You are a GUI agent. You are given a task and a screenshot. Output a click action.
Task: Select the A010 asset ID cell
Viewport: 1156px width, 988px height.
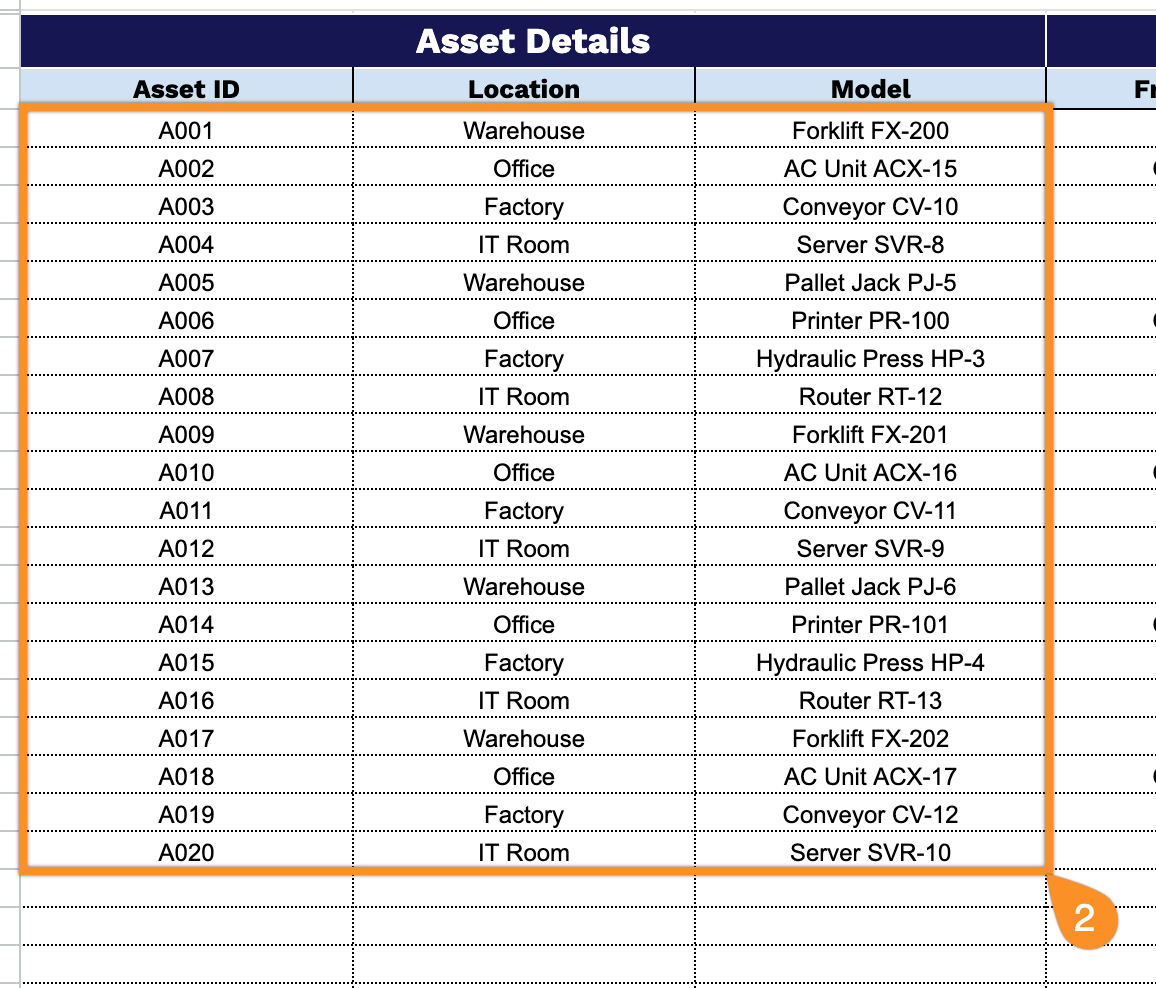tap(187, 472)
